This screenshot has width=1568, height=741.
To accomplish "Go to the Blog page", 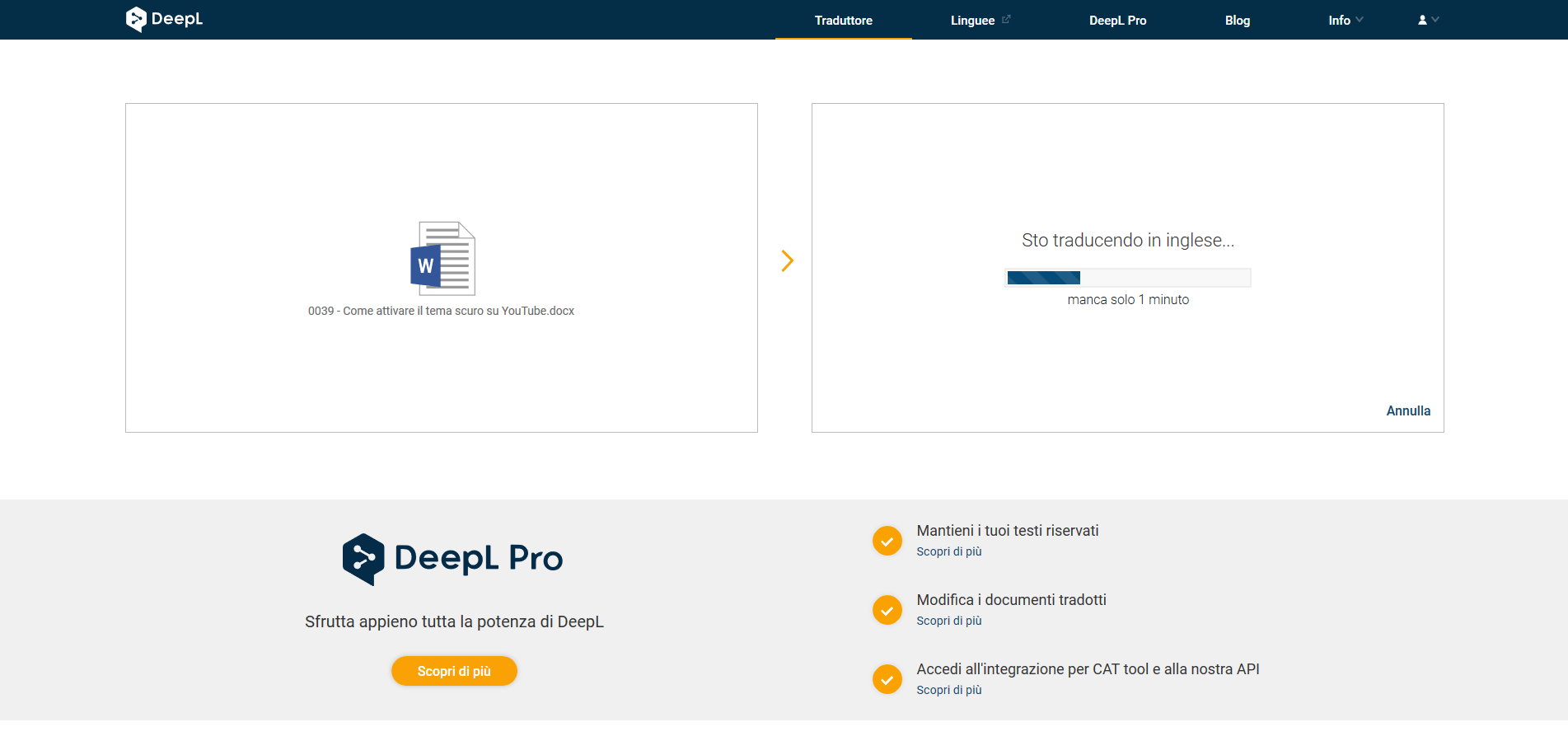I will click(x=1237, y=20).
